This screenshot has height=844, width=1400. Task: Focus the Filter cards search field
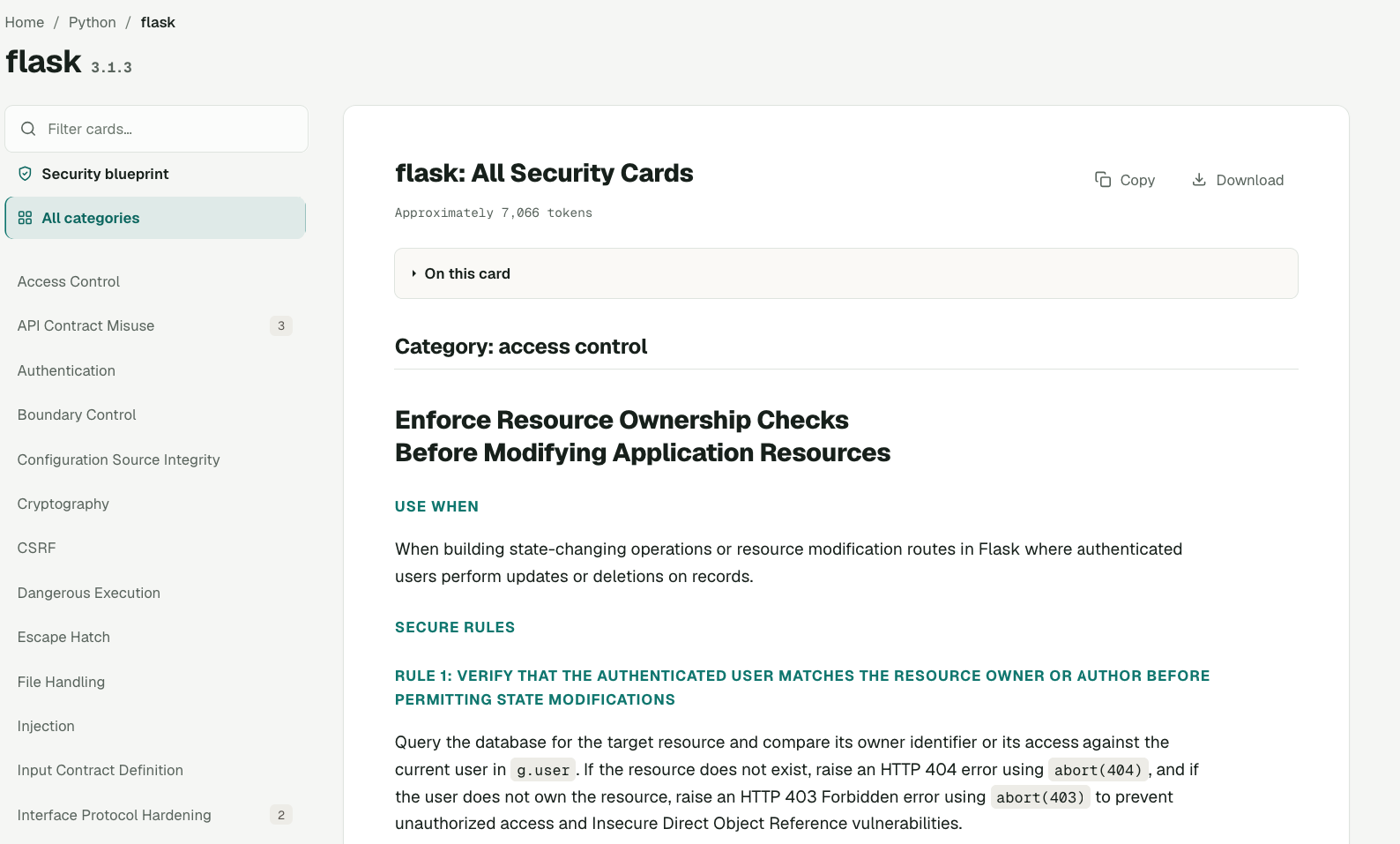(156, 129)
